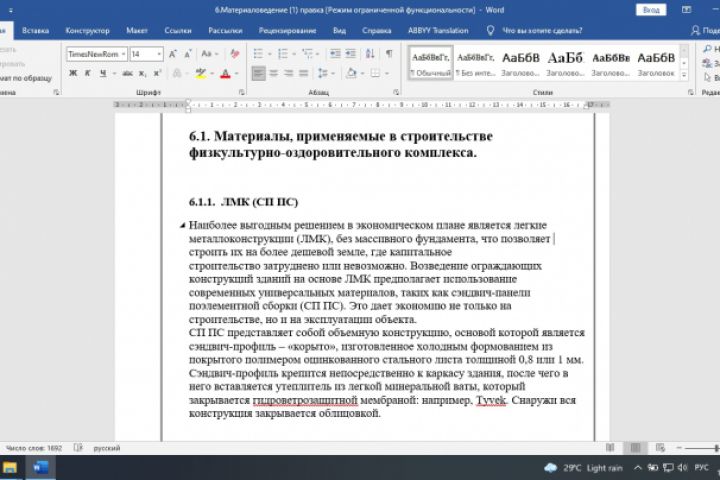Justify the paragraph text
This screenshot has width=720, height=480.
tap(304, 73)
